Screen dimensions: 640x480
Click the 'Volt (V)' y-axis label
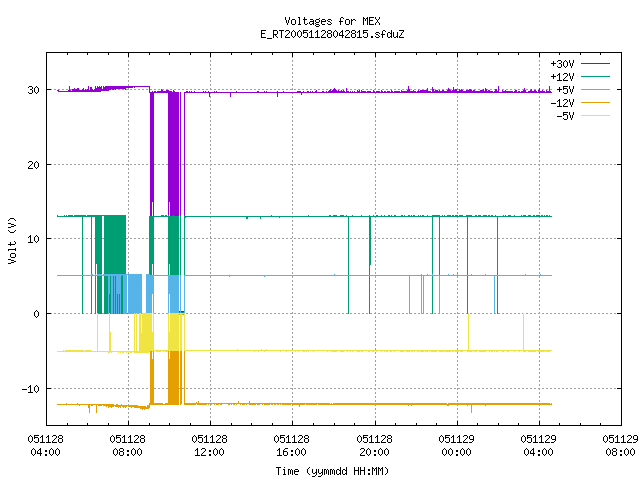click(x=12, y=240)
